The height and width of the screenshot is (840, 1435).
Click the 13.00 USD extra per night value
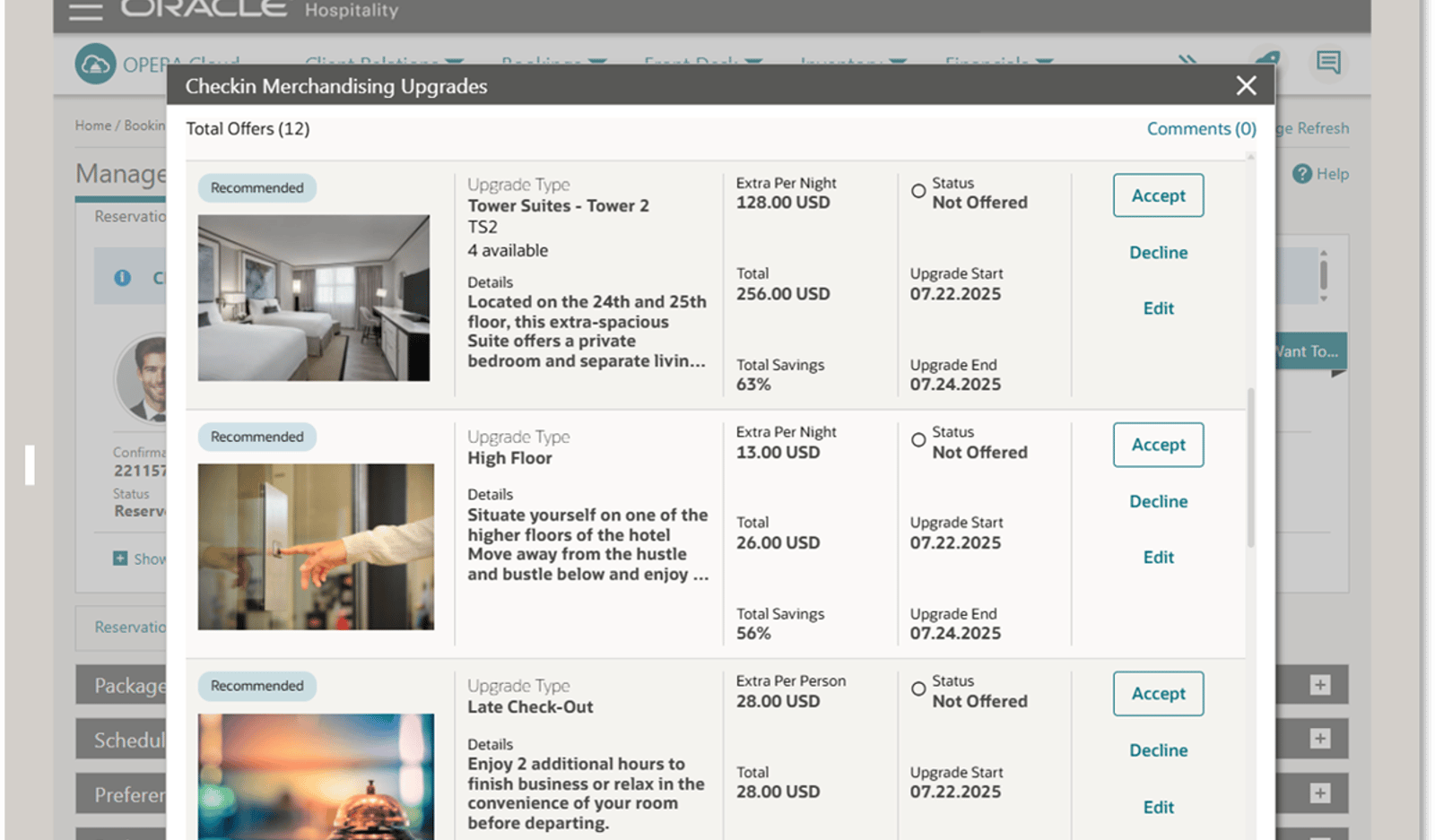pyautogui.click(x=778, y=453)
